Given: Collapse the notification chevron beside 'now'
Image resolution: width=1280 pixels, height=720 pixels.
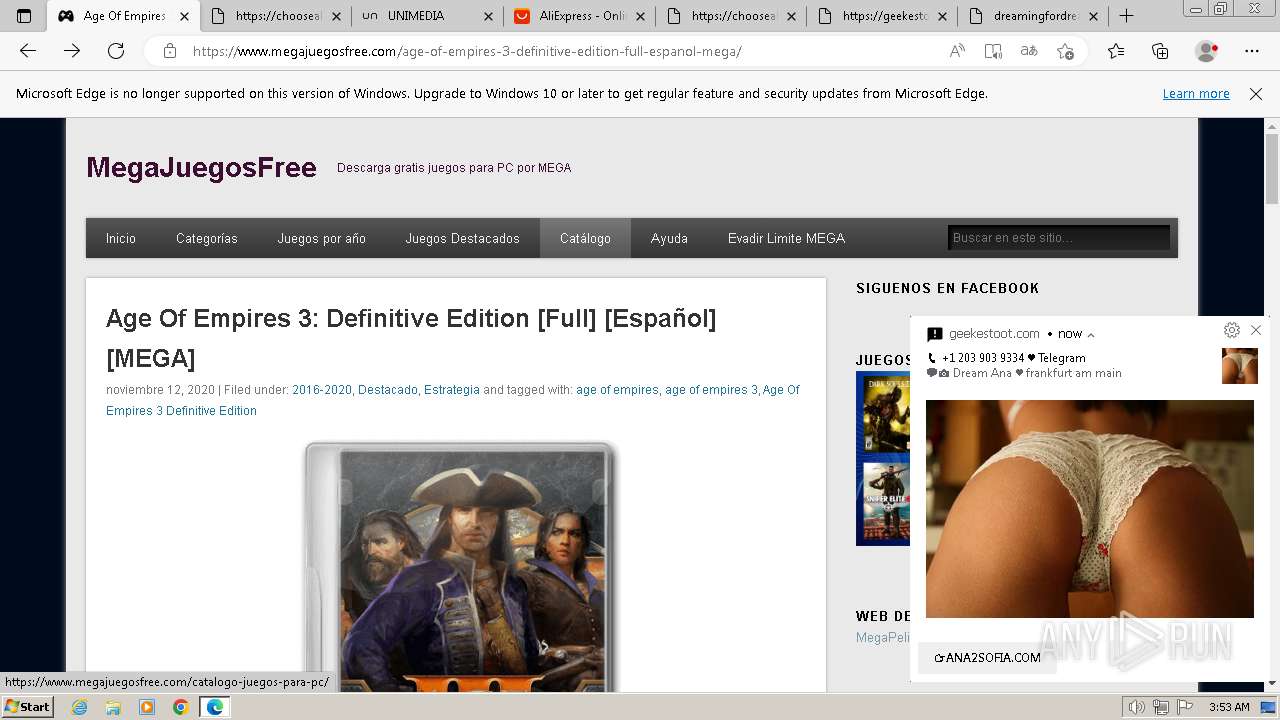Looking at the screenshot, I should click(x=1091, y=335).
